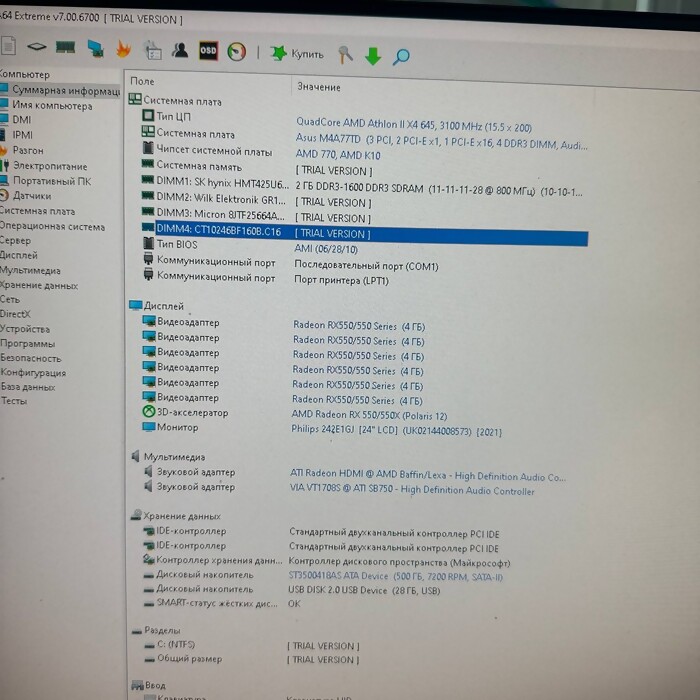This screenshot has width=700, height=700.
Task: Open ATI Radeon HDMI audio link
Action: pos(428,475)
